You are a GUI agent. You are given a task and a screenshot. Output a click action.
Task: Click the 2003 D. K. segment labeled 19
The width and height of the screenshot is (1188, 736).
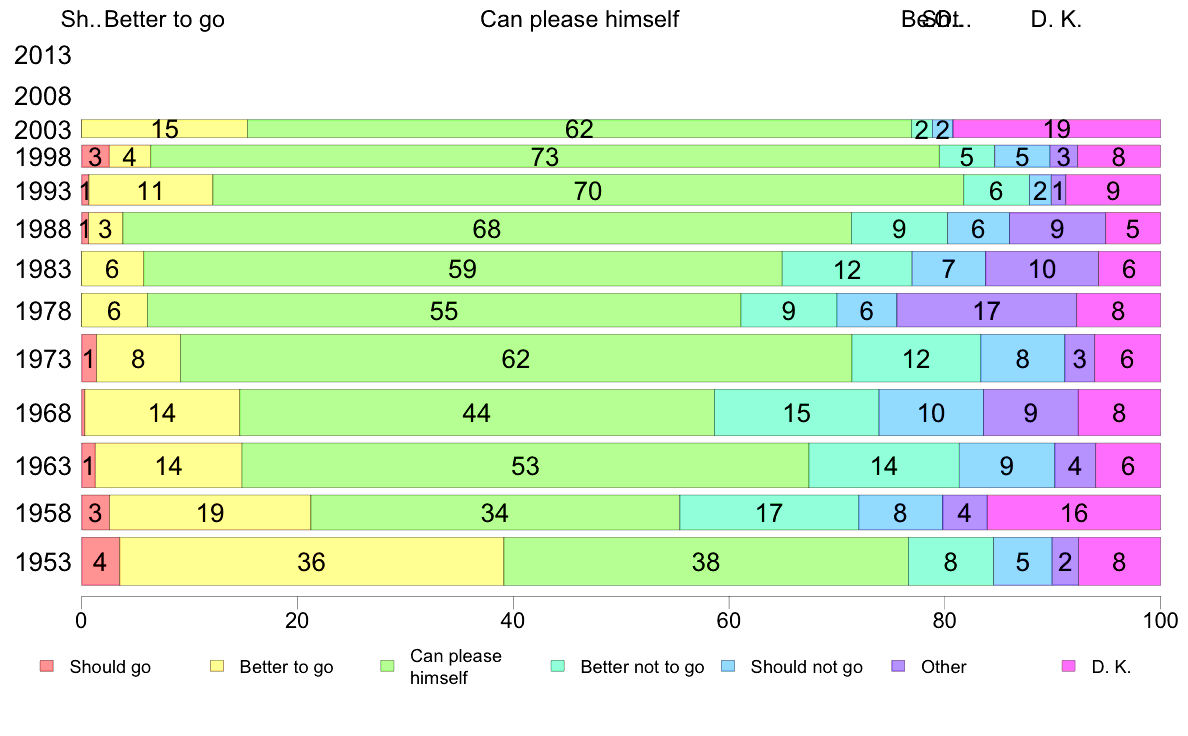click(1056, 129)
